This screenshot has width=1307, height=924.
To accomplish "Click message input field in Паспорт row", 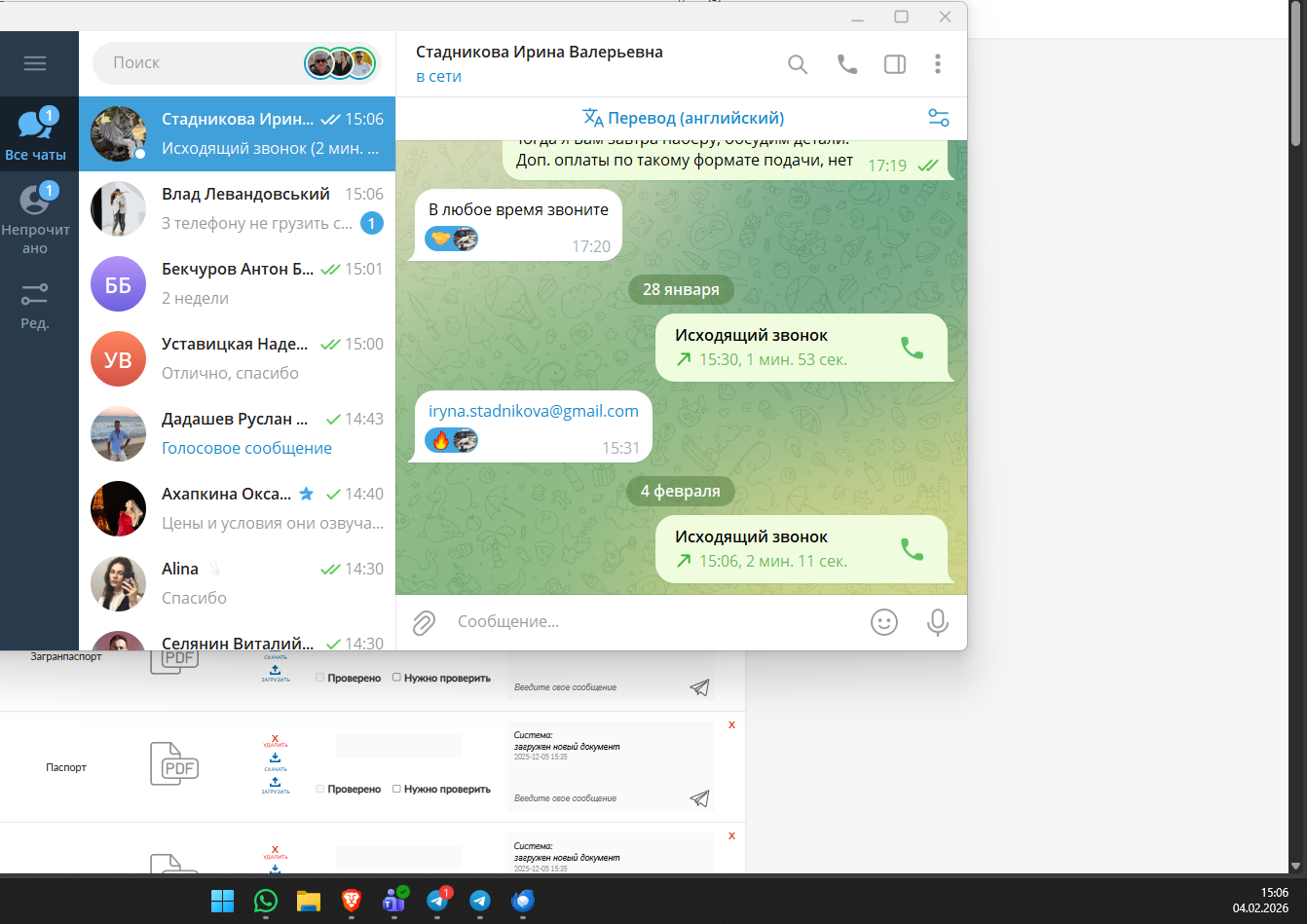I will (x=598, y=798).
